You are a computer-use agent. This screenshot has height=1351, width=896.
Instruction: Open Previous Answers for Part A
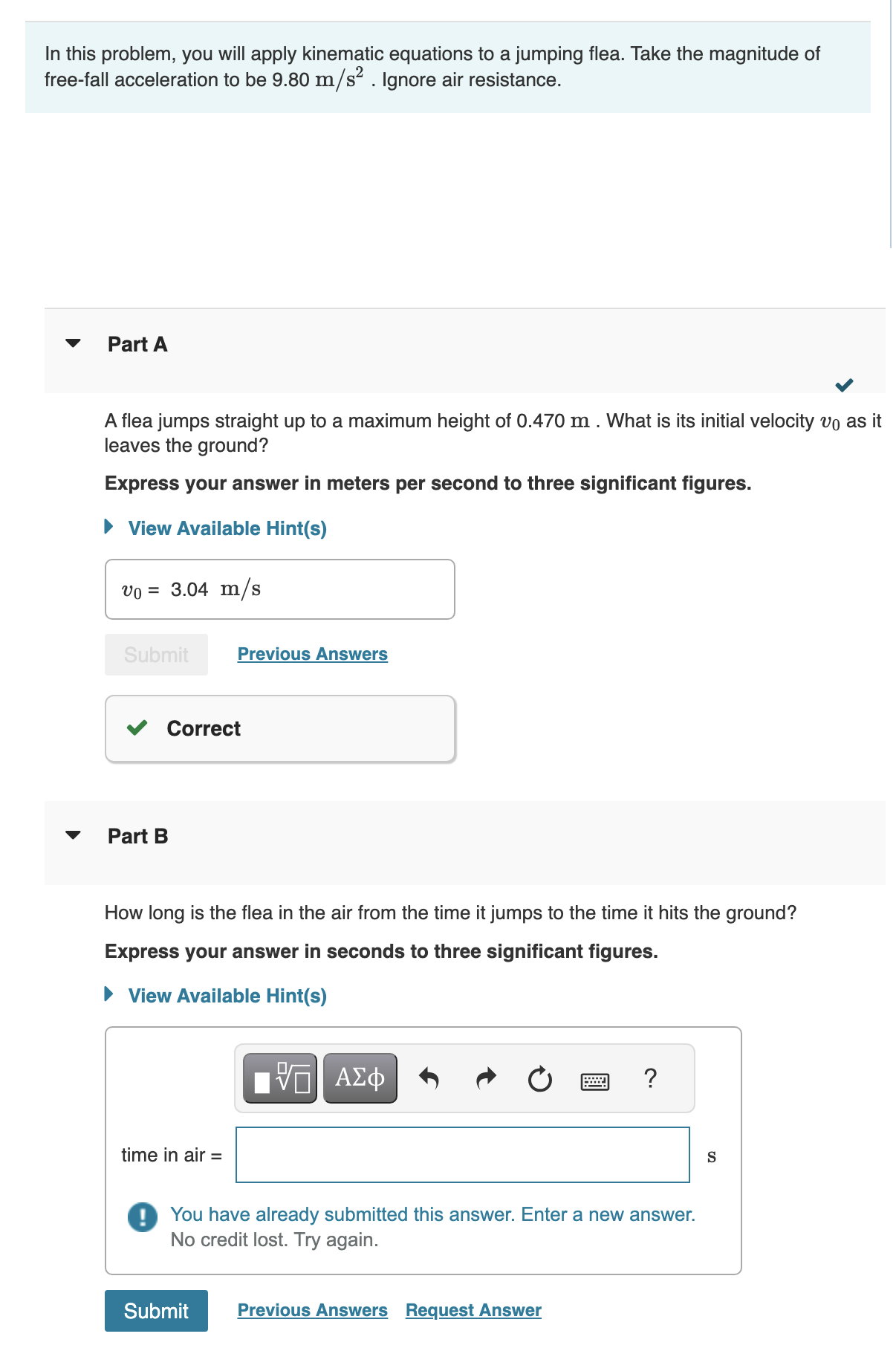(x=312, y=654)
